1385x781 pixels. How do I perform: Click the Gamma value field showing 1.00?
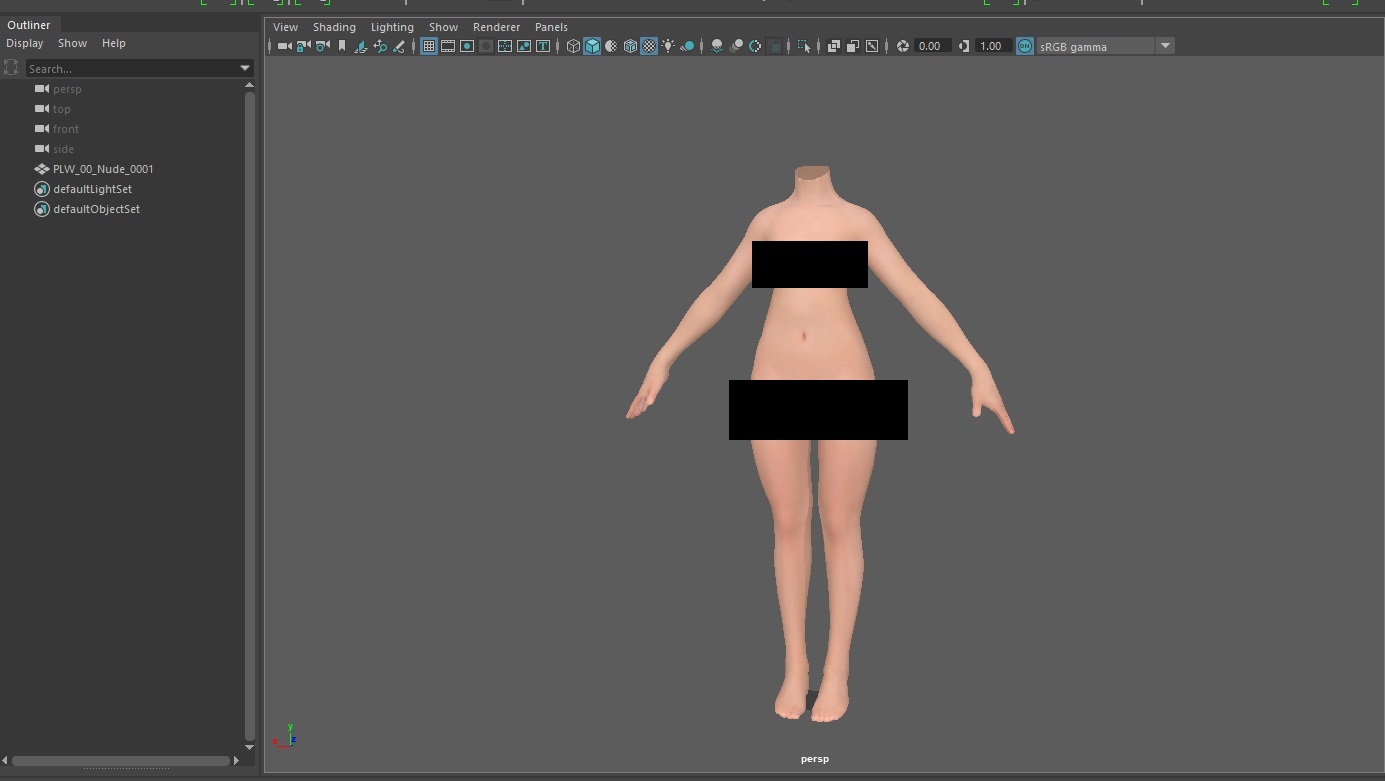991,46
